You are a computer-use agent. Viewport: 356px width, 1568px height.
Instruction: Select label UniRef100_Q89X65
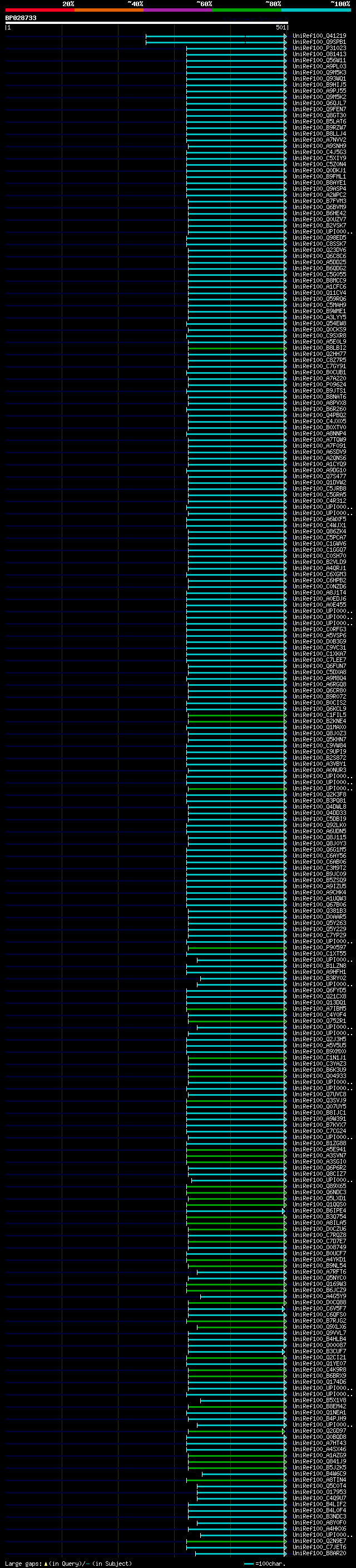pos(319,1186)
